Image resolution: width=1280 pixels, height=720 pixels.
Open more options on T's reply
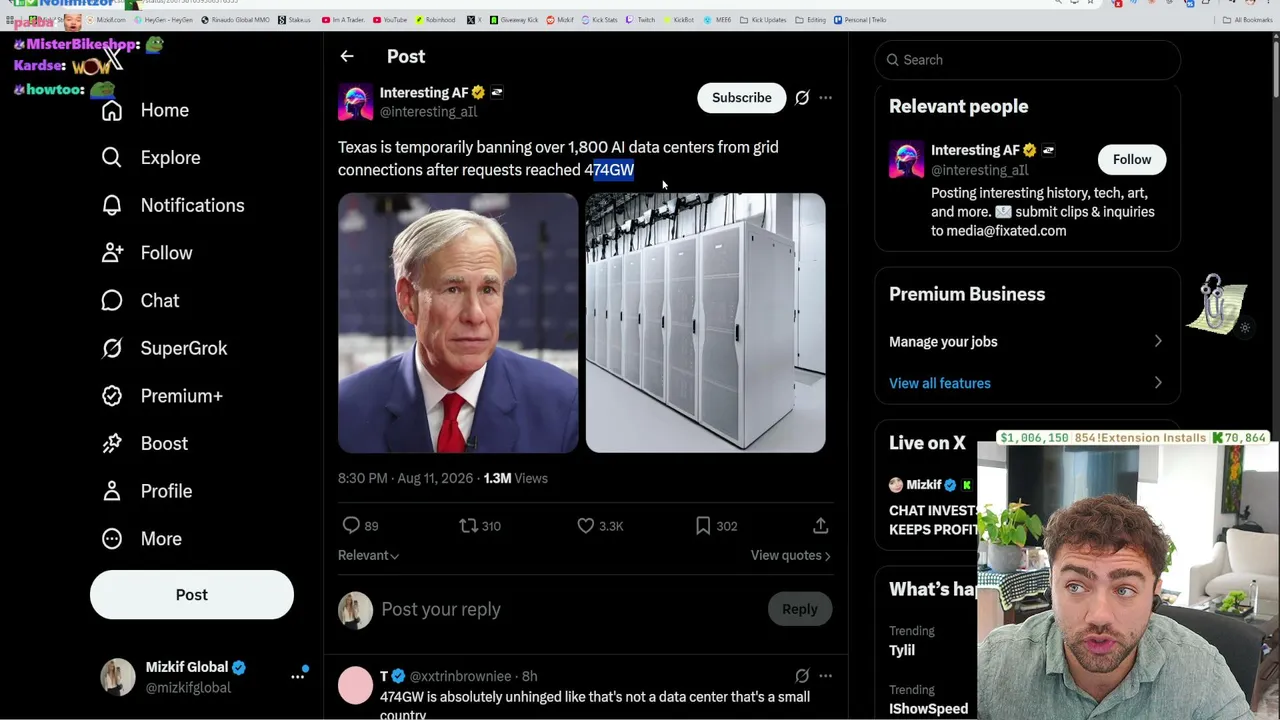click(825, 676)
